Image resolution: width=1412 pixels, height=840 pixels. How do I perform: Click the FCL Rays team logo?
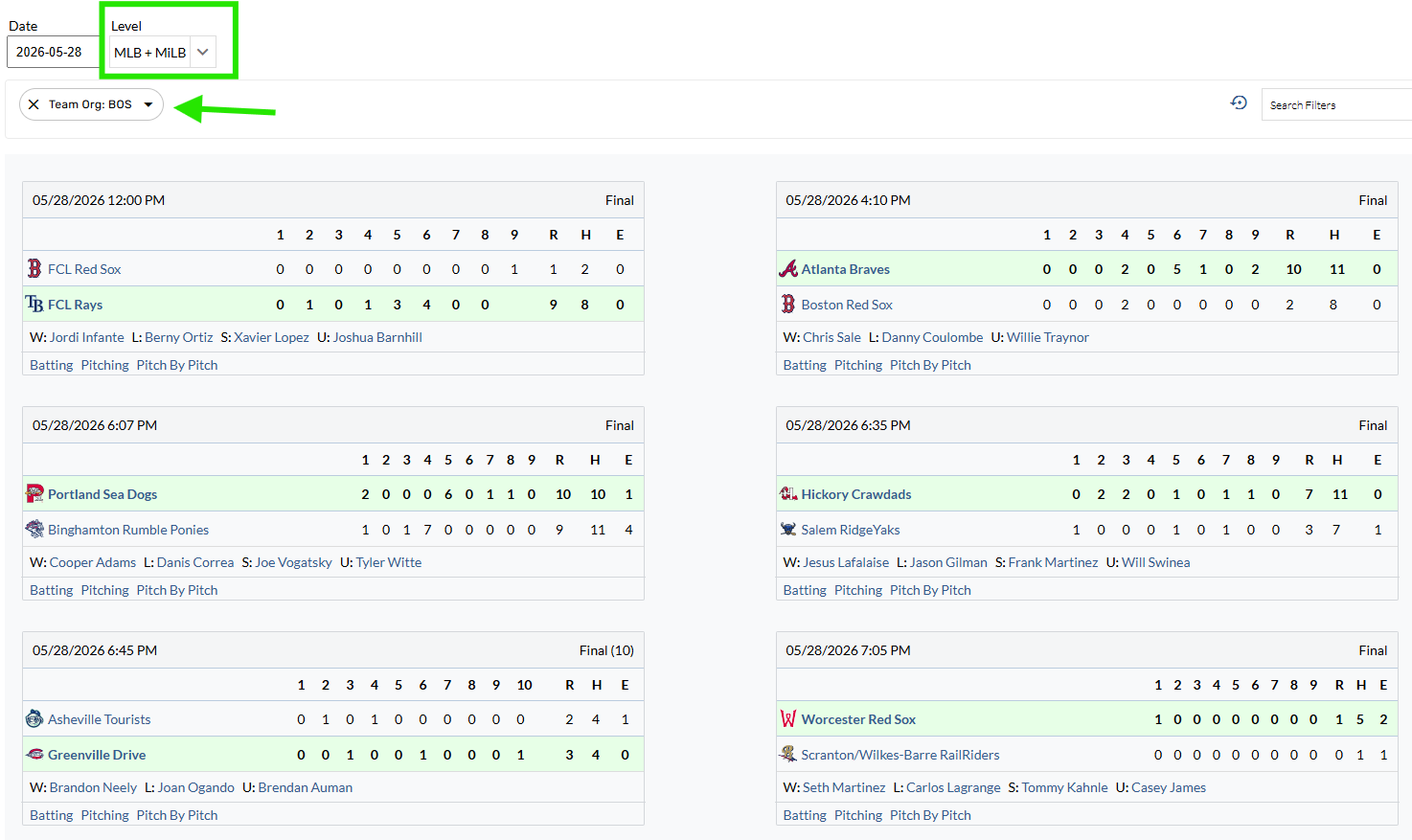(34, 304)
